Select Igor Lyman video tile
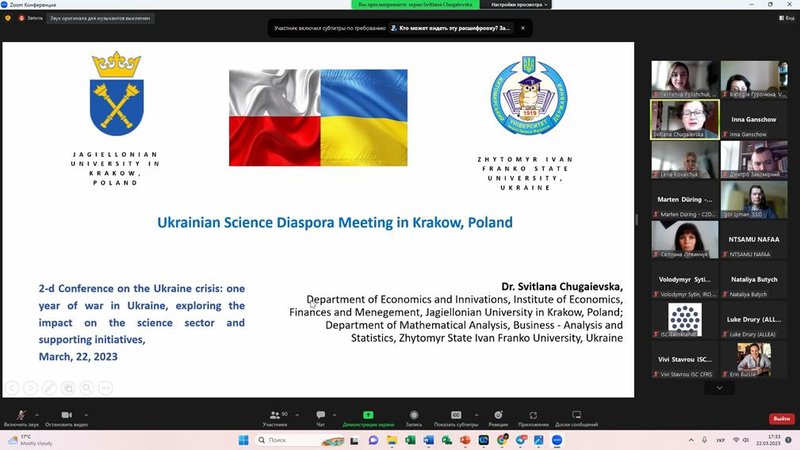Image resolution: width=800 pixels, height=450 pixels. (x=754, y=199)
